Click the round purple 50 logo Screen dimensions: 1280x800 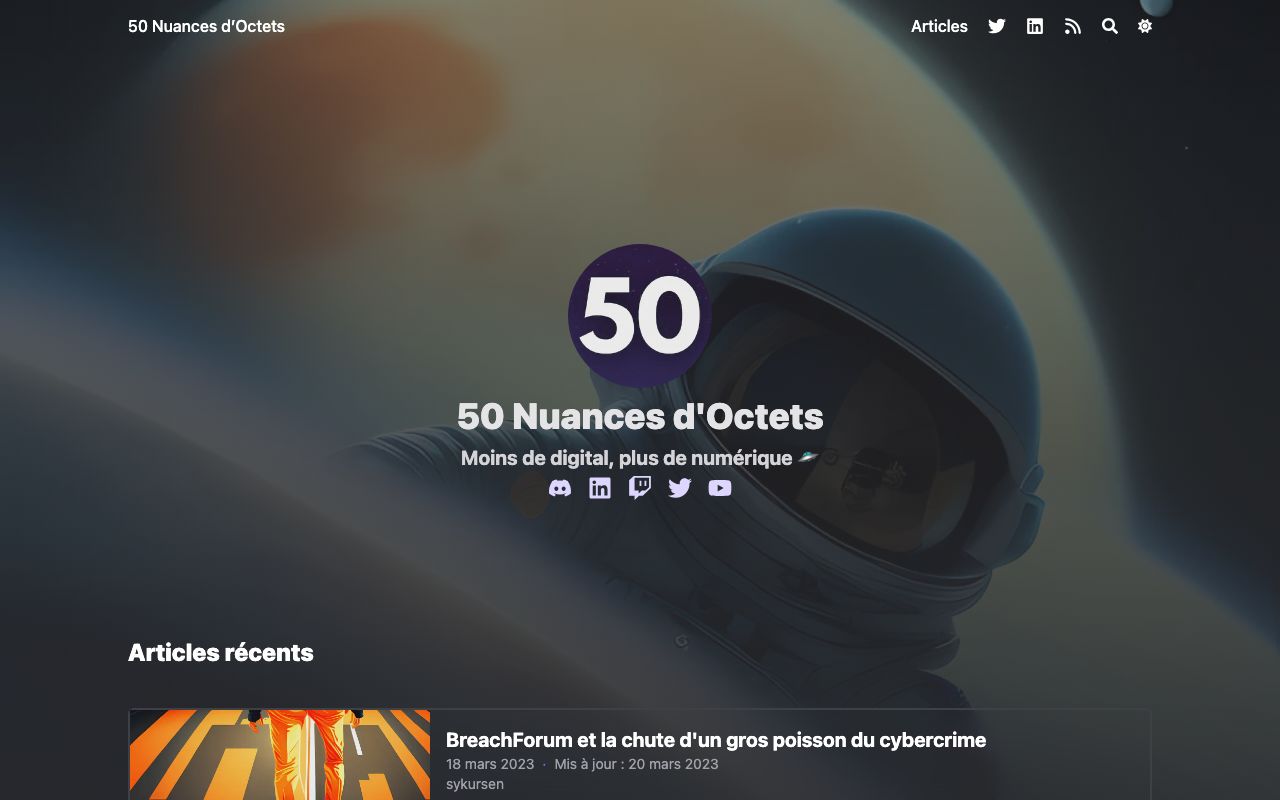coord(640,316)
